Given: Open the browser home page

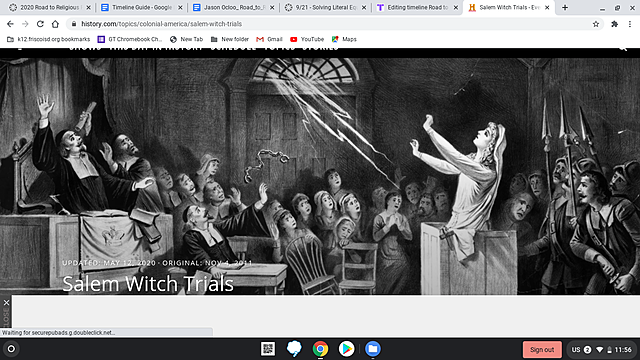Looking at the screenshot, I should [x=55, y=24].
